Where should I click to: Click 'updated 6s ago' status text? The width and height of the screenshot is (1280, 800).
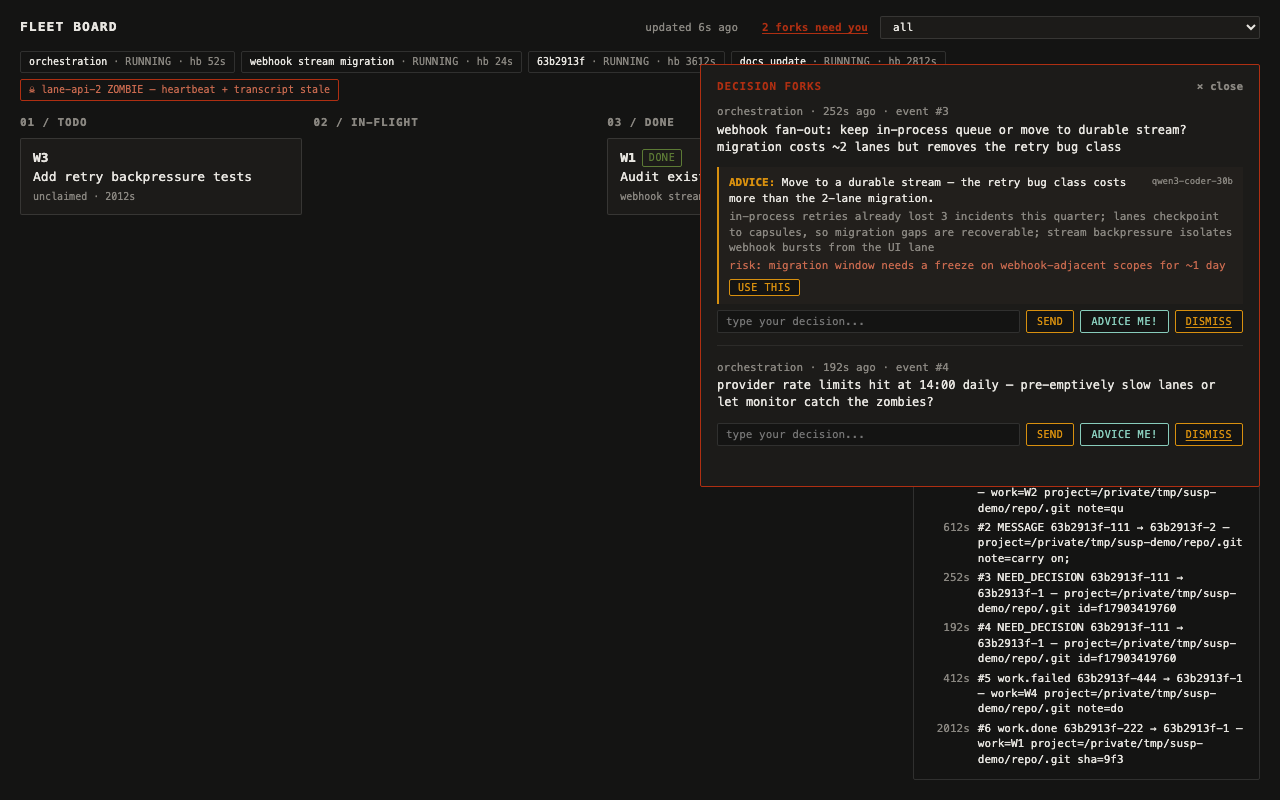pyautogui.click(x=692, y=28)
